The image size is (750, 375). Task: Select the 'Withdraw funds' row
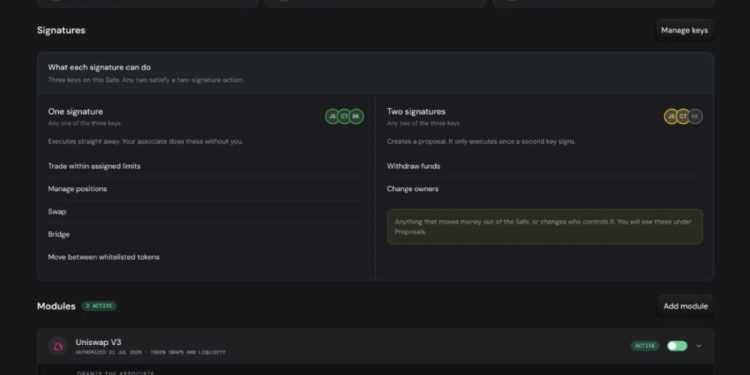point(545,166)
